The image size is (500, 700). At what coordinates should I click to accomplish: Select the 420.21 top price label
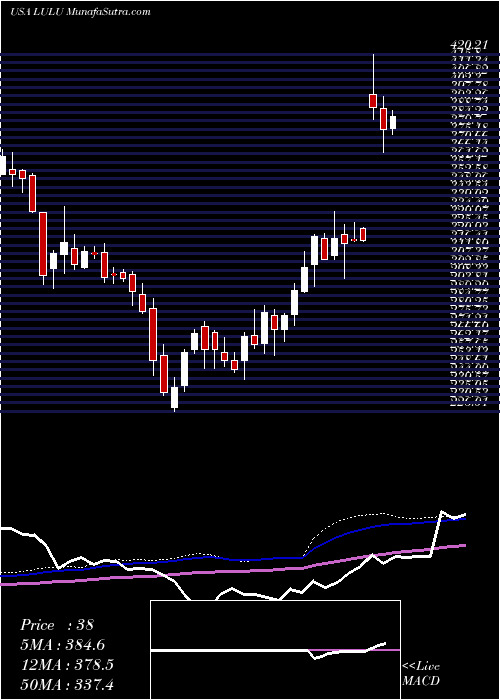pyautogui.click(x=469, y=45)
